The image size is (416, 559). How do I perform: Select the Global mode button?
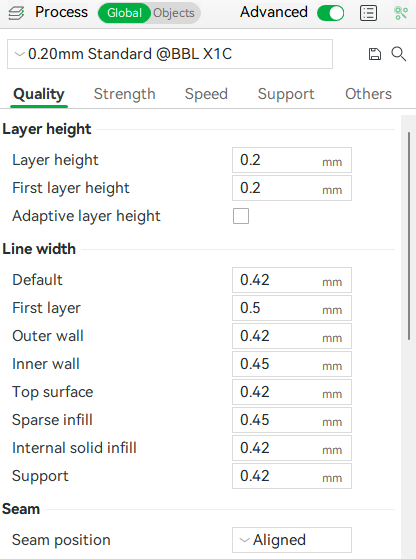[x=124, y=13]
